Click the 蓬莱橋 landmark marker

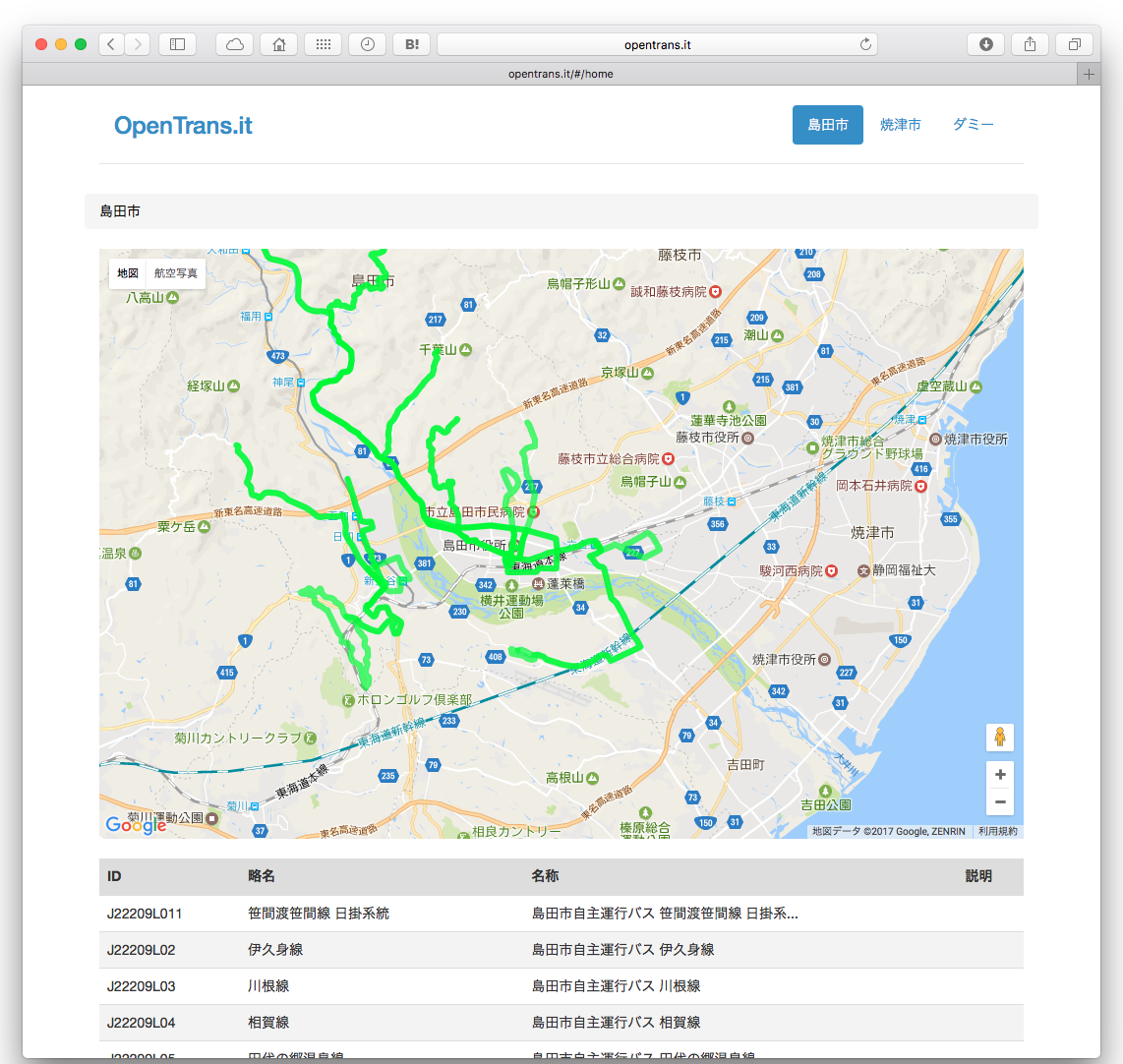coord(539,583)
